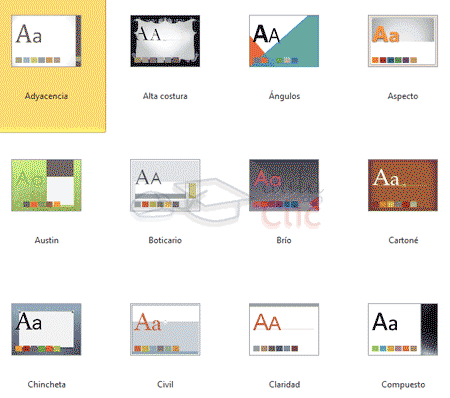Screen dimensions: 450x398
Task: Apply the Ángulos theme thumbnail
Action: coord(284,41)
